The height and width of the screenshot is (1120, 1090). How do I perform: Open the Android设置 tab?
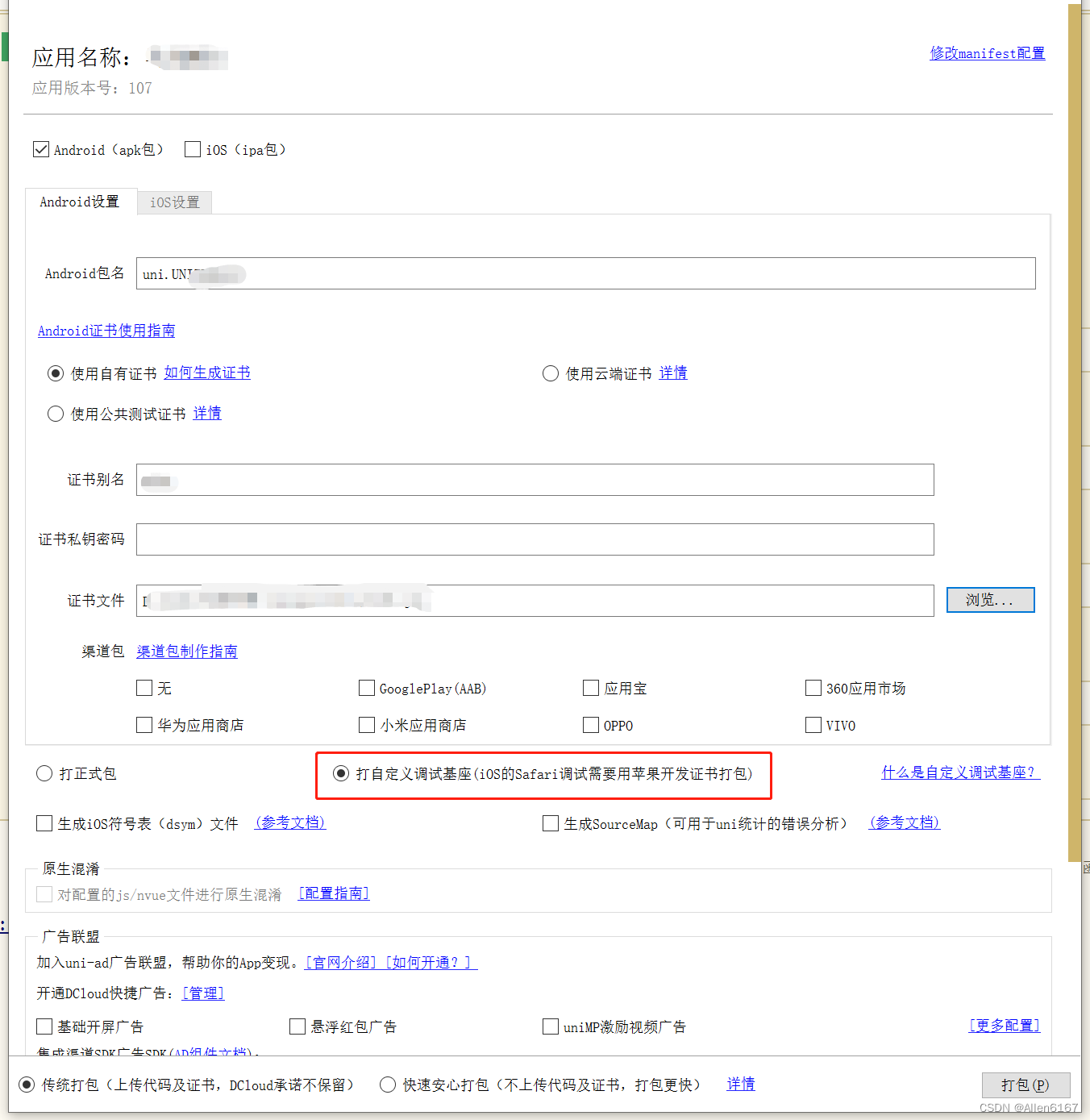81,202
